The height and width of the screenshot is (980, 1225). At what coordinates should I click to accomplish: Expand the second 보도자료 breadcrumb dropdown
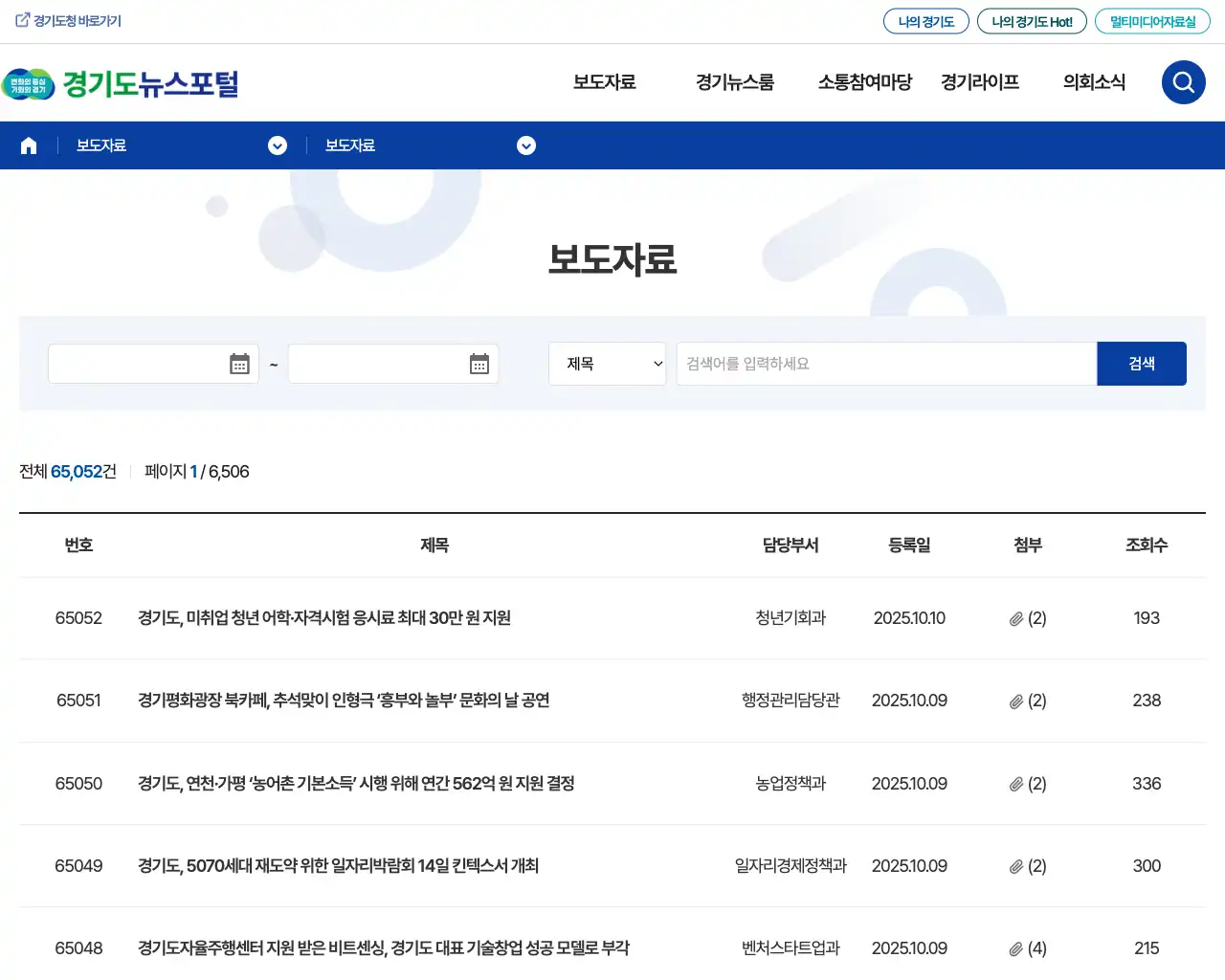click(525, 145)
